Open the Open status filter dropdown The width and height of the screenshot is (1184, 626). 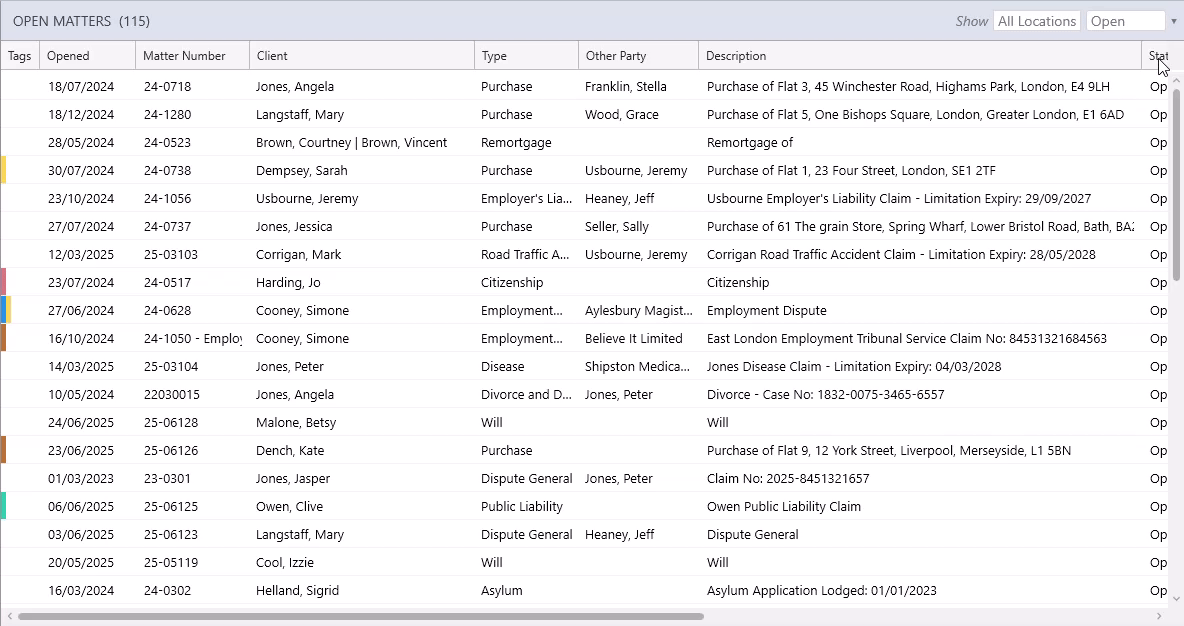tap(1127, 21)
